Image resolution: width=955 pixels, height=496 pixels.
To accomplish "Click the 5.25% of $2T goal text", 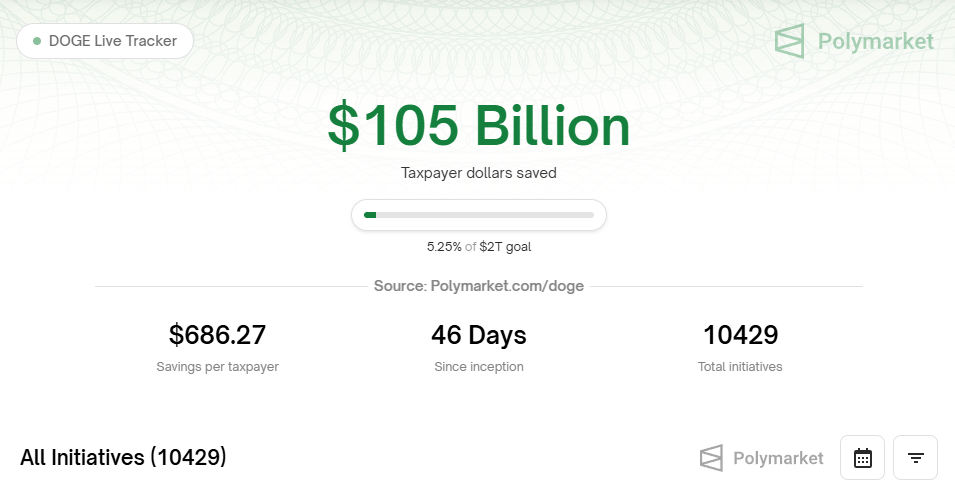I will click(479, 246).
